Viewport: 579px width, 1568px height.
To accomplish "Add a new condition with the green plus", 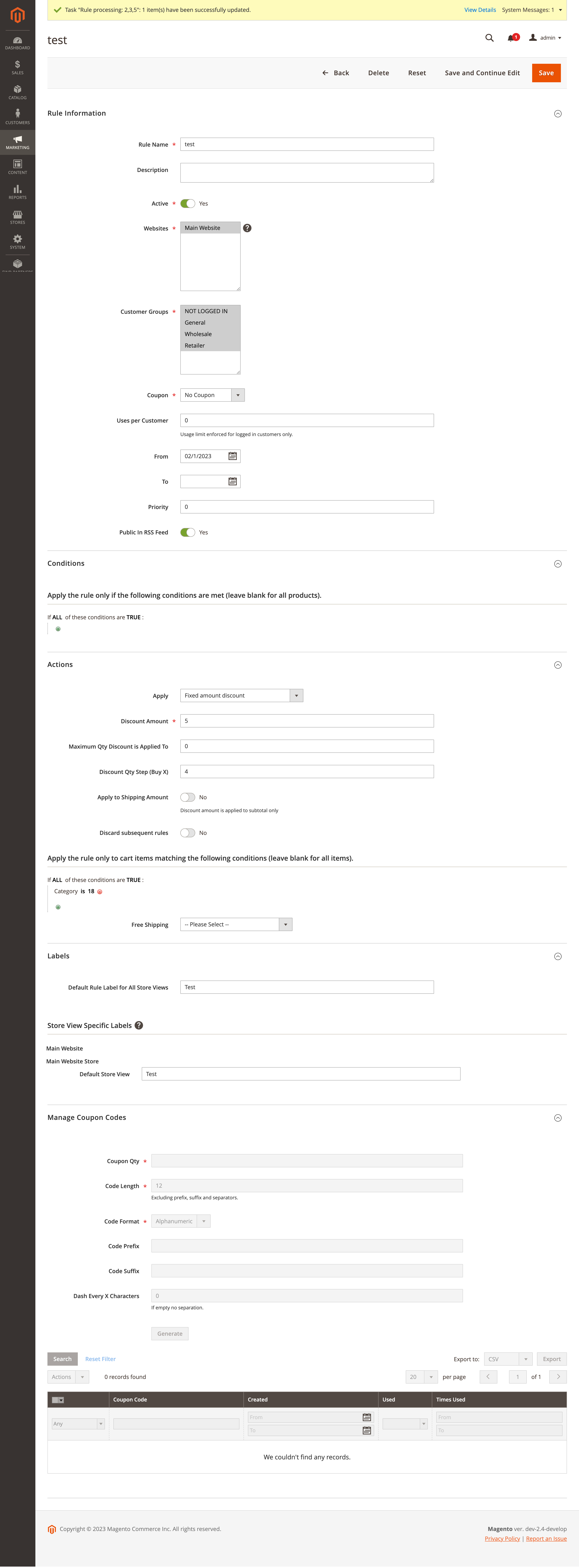I will 58,629.
